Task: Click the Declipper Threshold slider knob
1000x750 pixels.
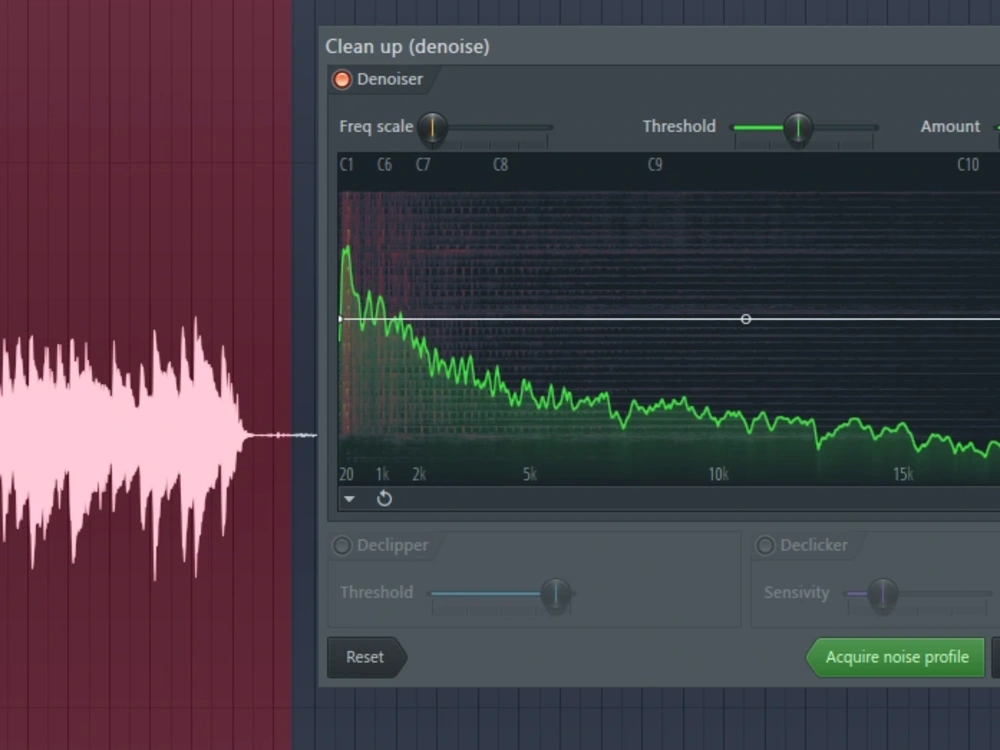Action: (x=555, y=594)
